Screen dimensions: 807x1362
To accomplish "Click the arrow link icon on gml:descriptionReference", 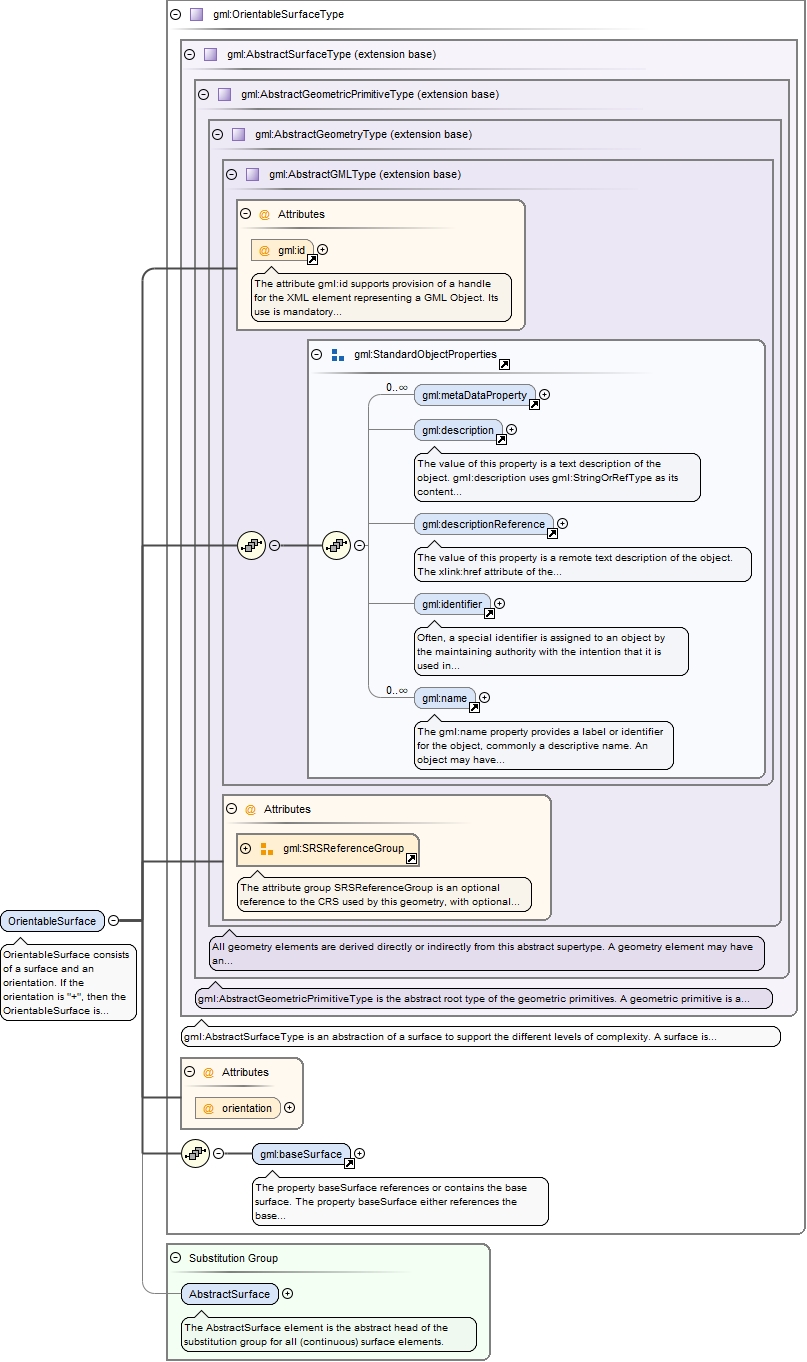I will pyautogui.click(x=552, y=533).
